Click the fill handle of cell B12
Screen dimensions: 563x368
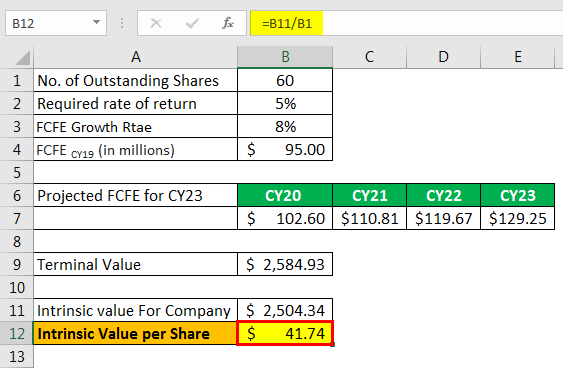click(x=333, y=345)
